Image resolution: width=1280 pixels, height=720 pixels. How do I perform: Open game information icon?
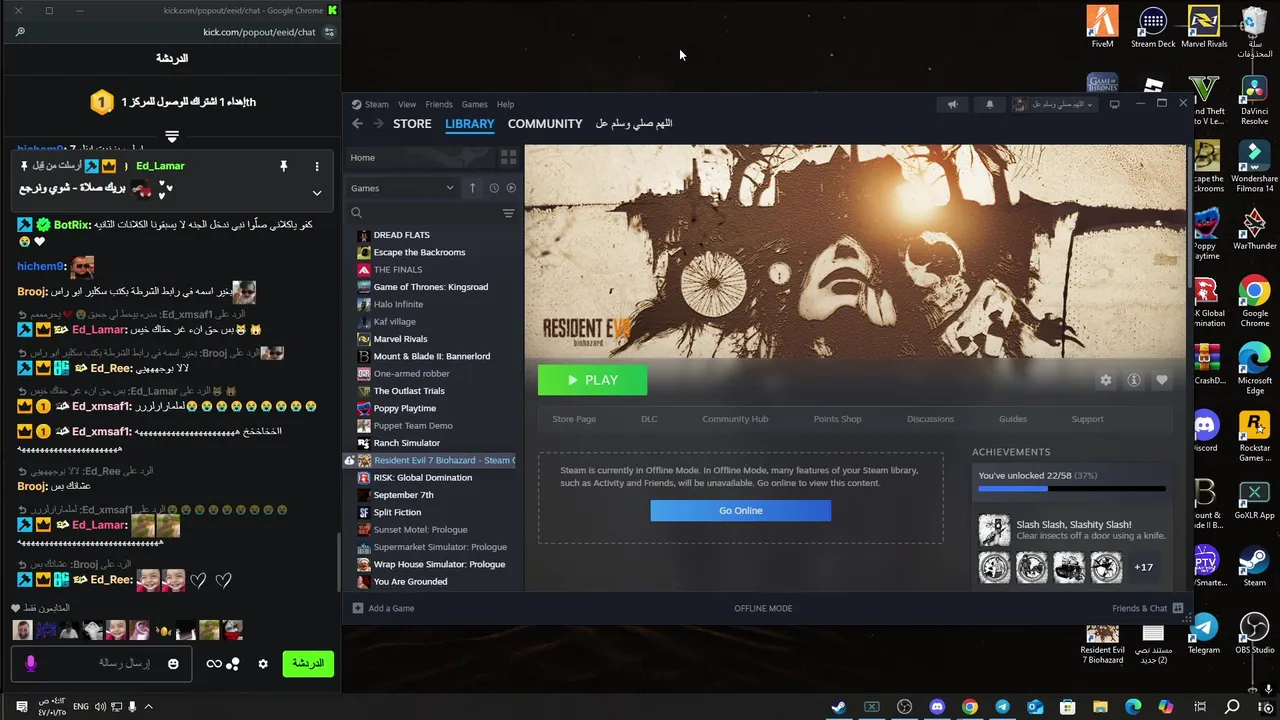coord(1134,380)
